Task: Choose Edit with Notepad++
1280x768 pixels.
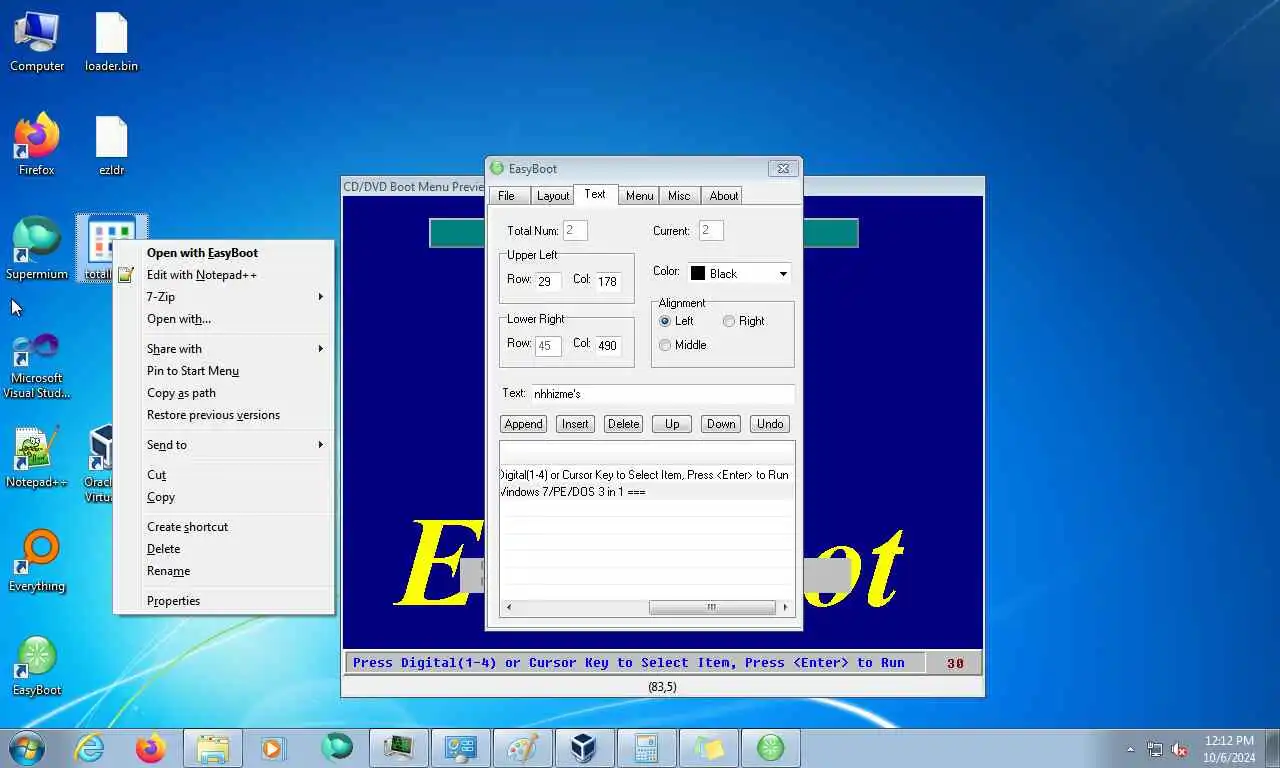Action: click(224, 275)
